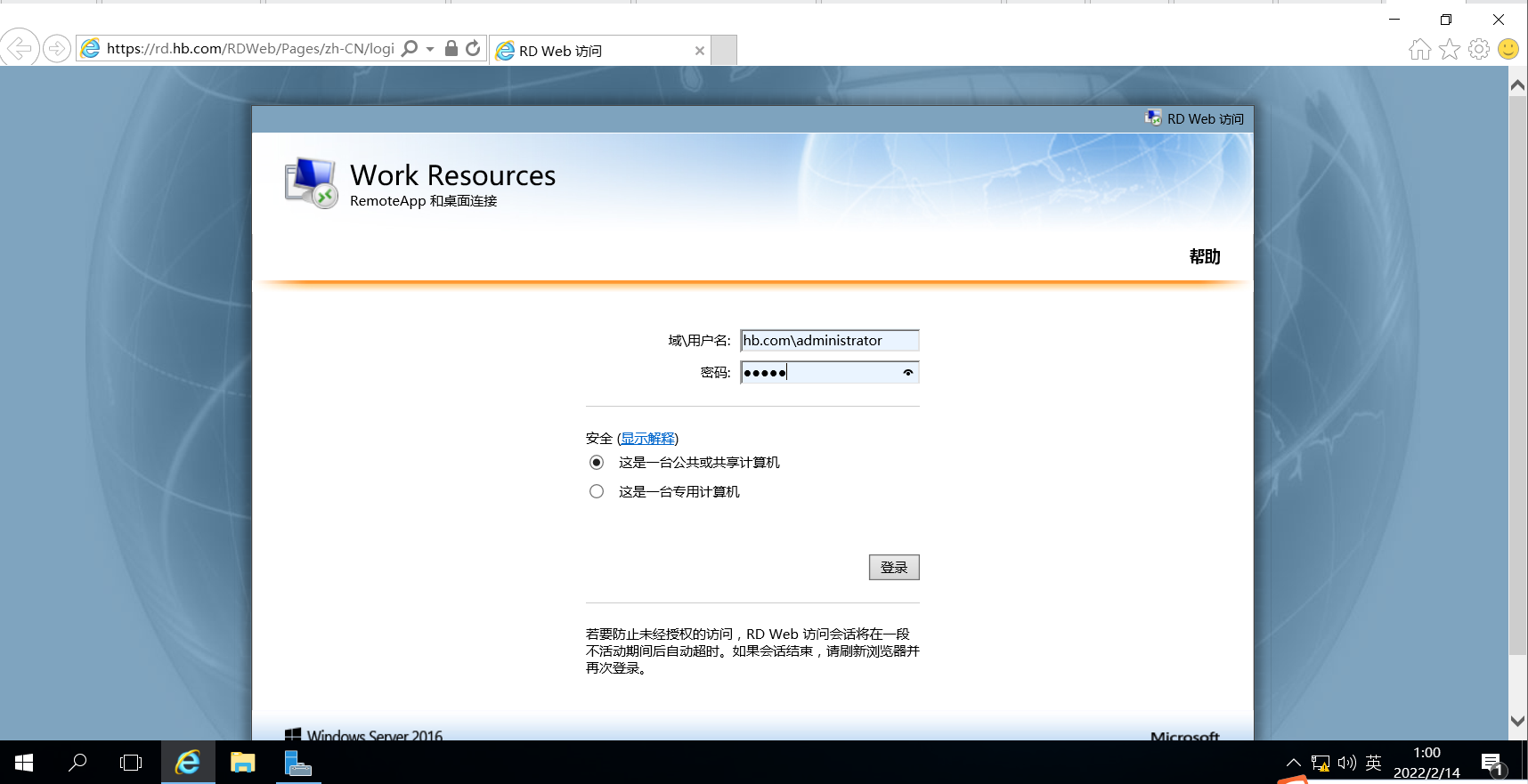Click the Work Resources computer logo
Image resolution: width=1528 pixels, height=784 pixels.
coord(312,183)
